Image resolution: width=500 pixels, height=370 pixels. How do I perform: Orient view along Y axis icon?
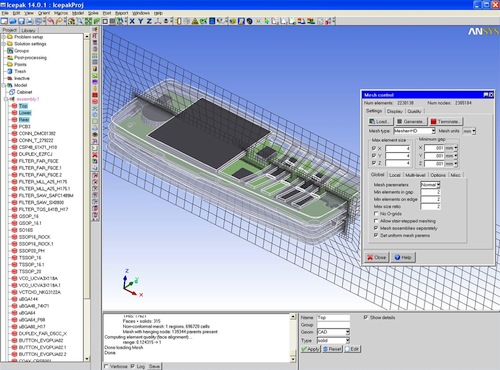coord(141,21)
